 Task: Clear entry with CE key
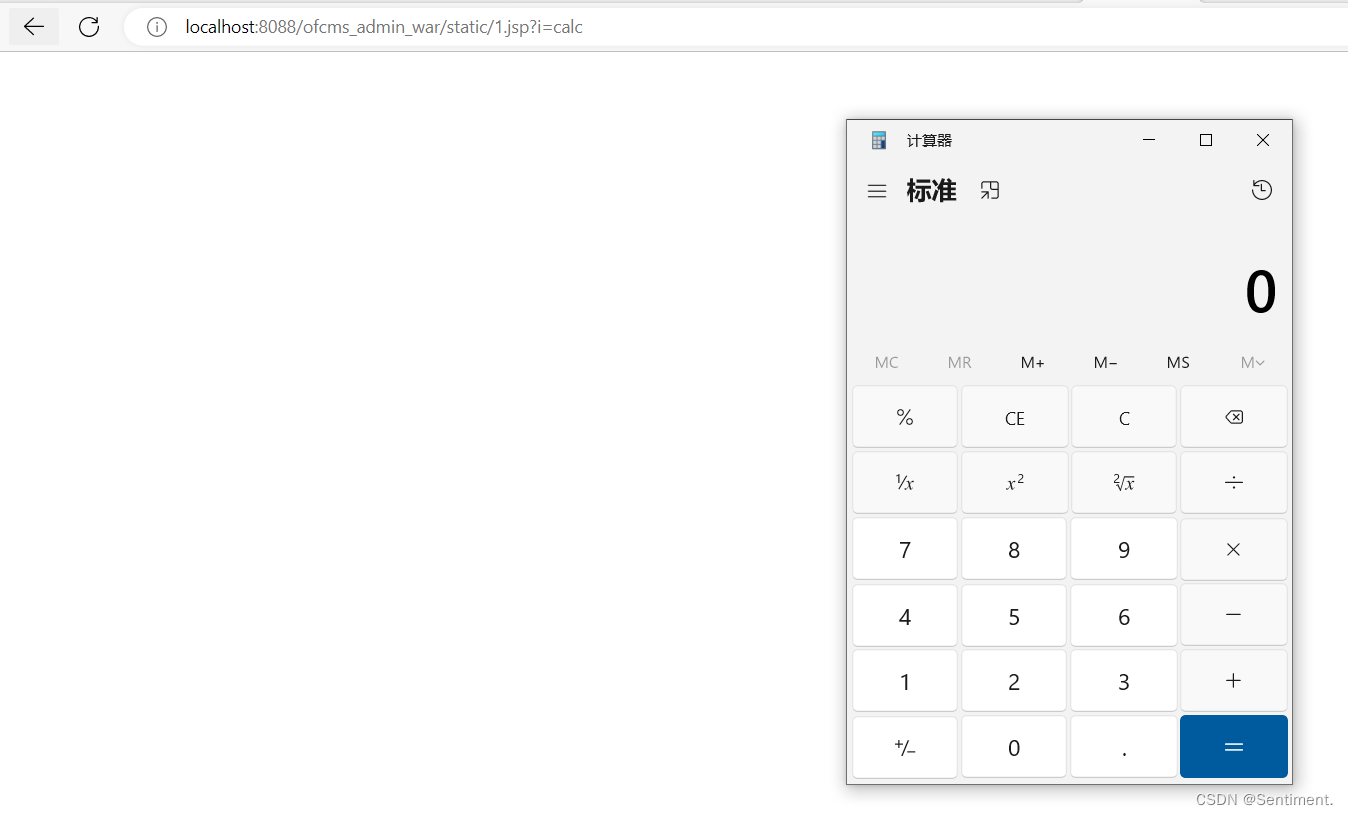(x=1014, y=417)
